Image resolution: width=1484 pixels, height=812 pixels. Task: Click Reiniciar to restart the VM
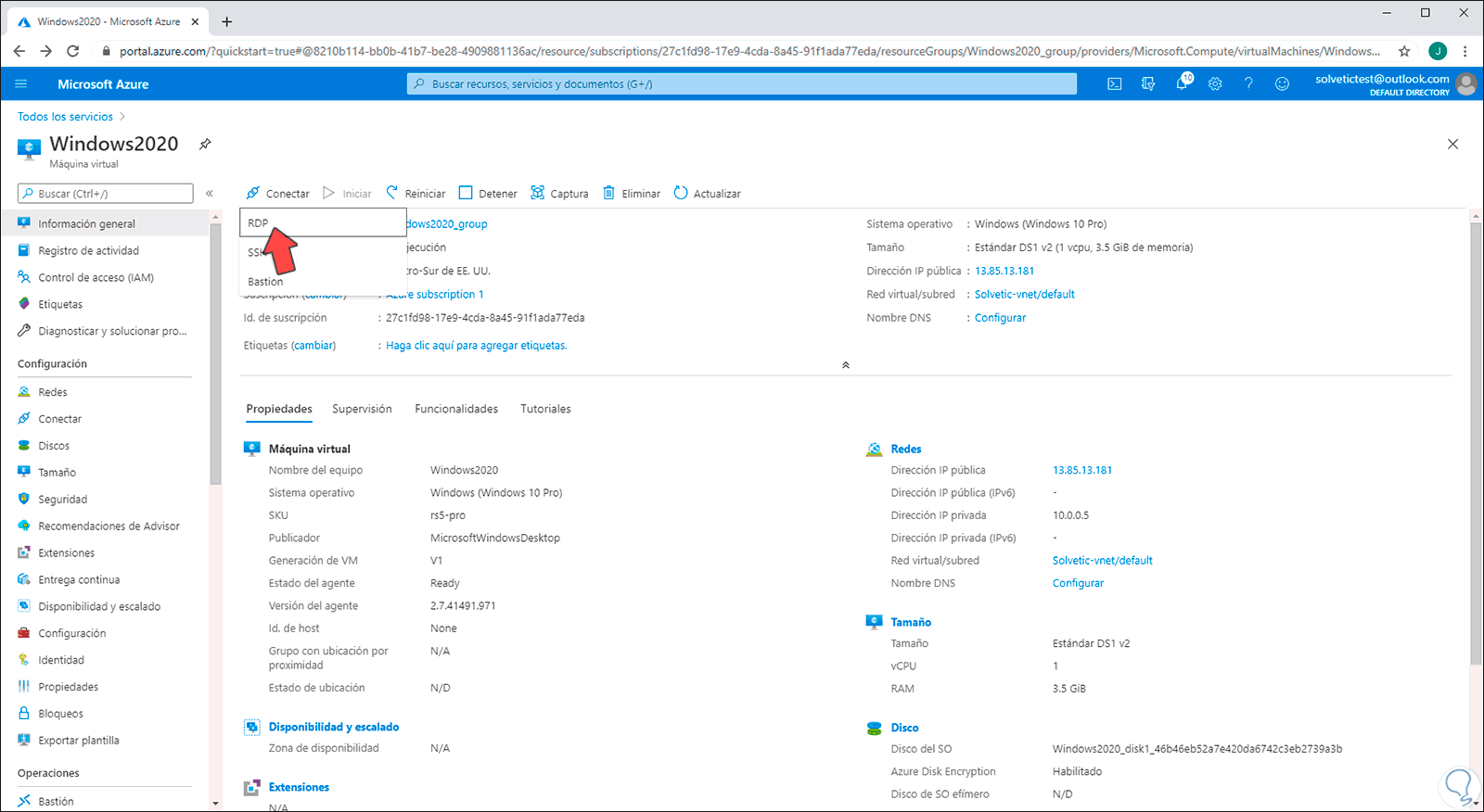tap(416, 194)
